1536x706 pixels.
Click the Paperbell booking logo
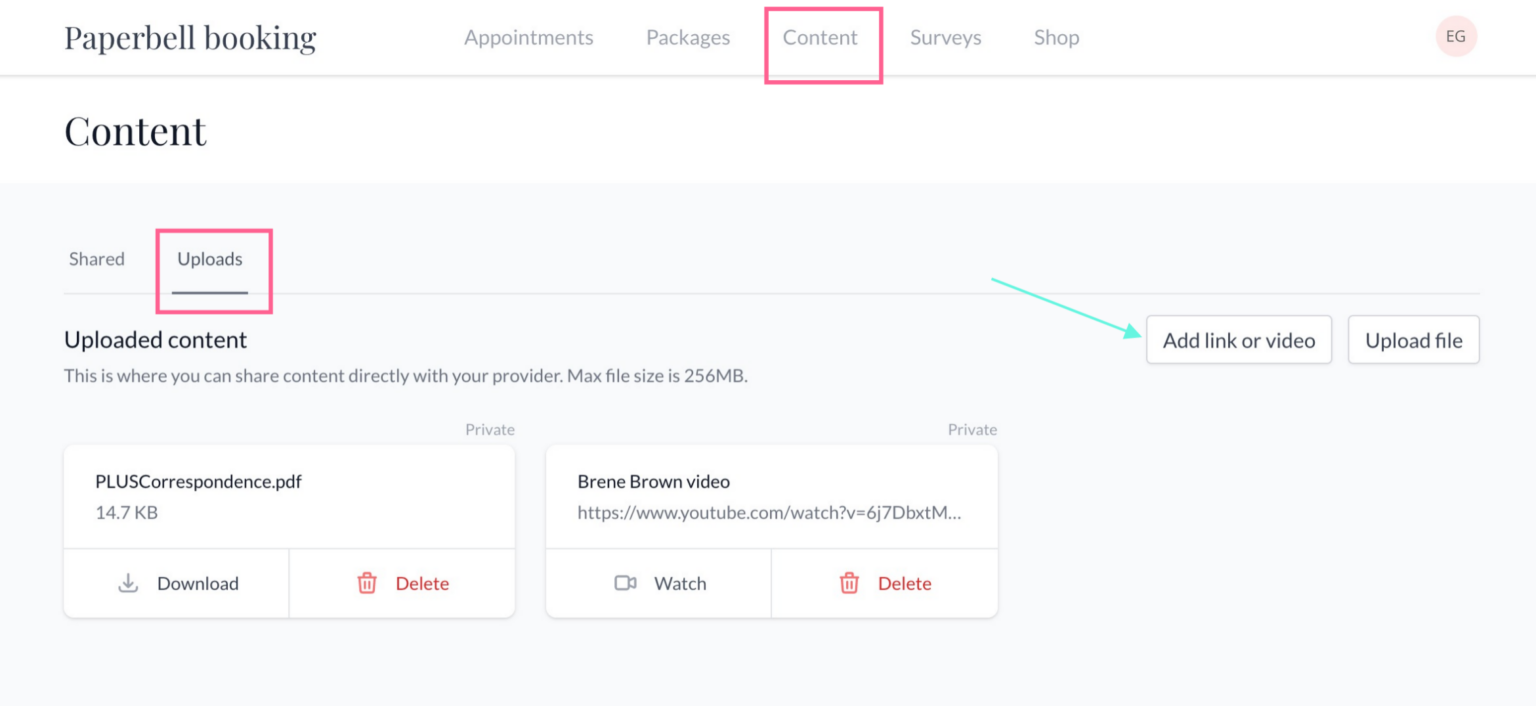click(190, 36)
